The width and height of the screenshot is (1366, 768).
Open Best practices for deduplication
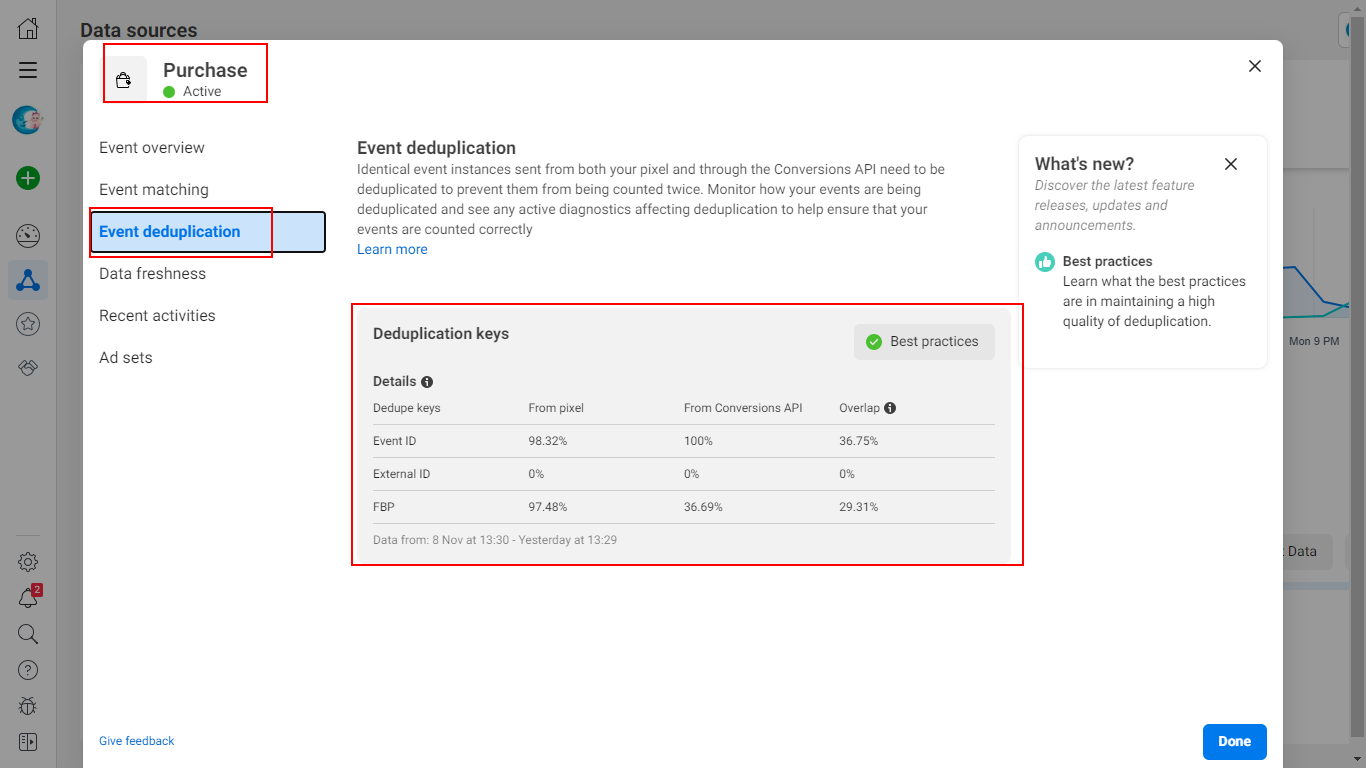pyautogui.click(x=923, y=341)
